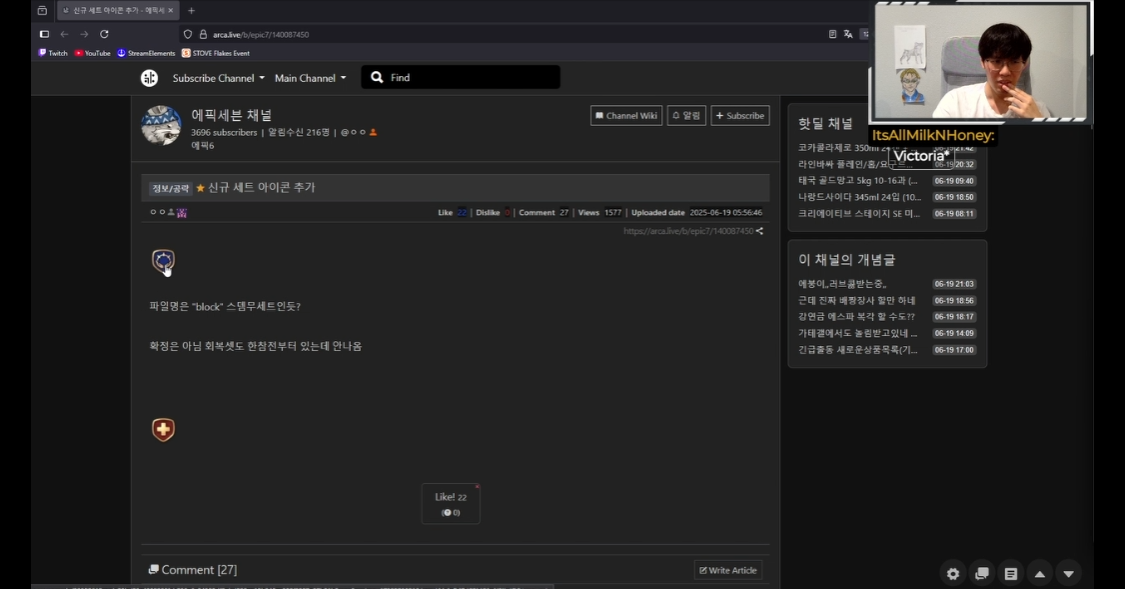
Task: Click the translate page icon
Action: click(x=848, y=34)
